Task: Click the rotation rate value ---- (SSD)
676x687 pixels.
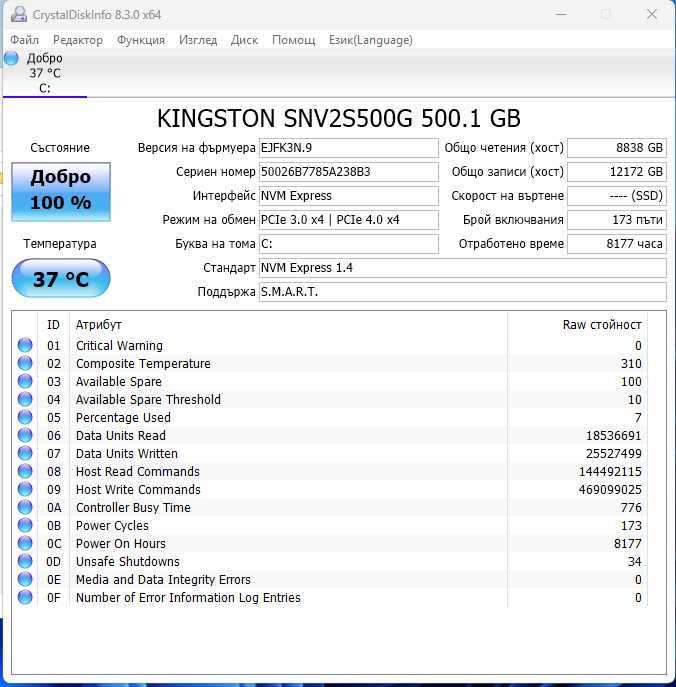Action: pyautogui.click(x=617, y=196)
